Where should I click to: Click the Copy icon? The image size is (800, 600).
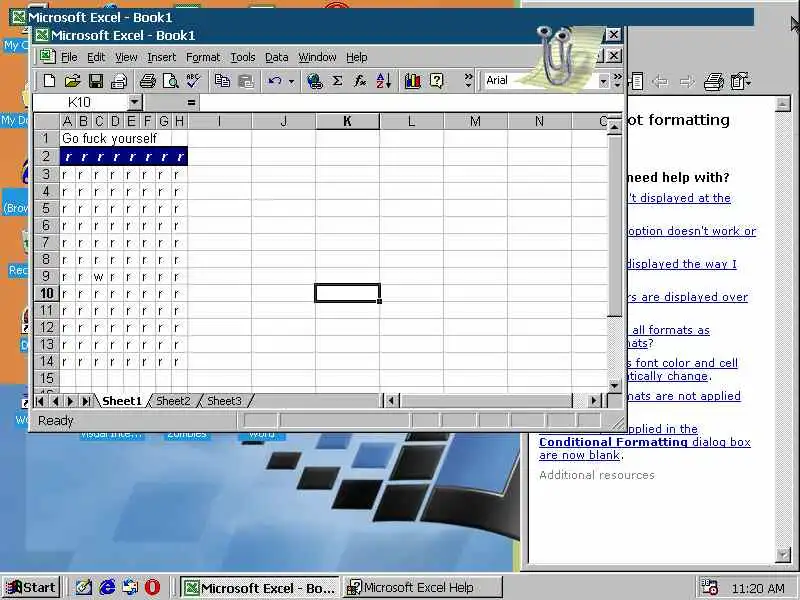[222, 81]
